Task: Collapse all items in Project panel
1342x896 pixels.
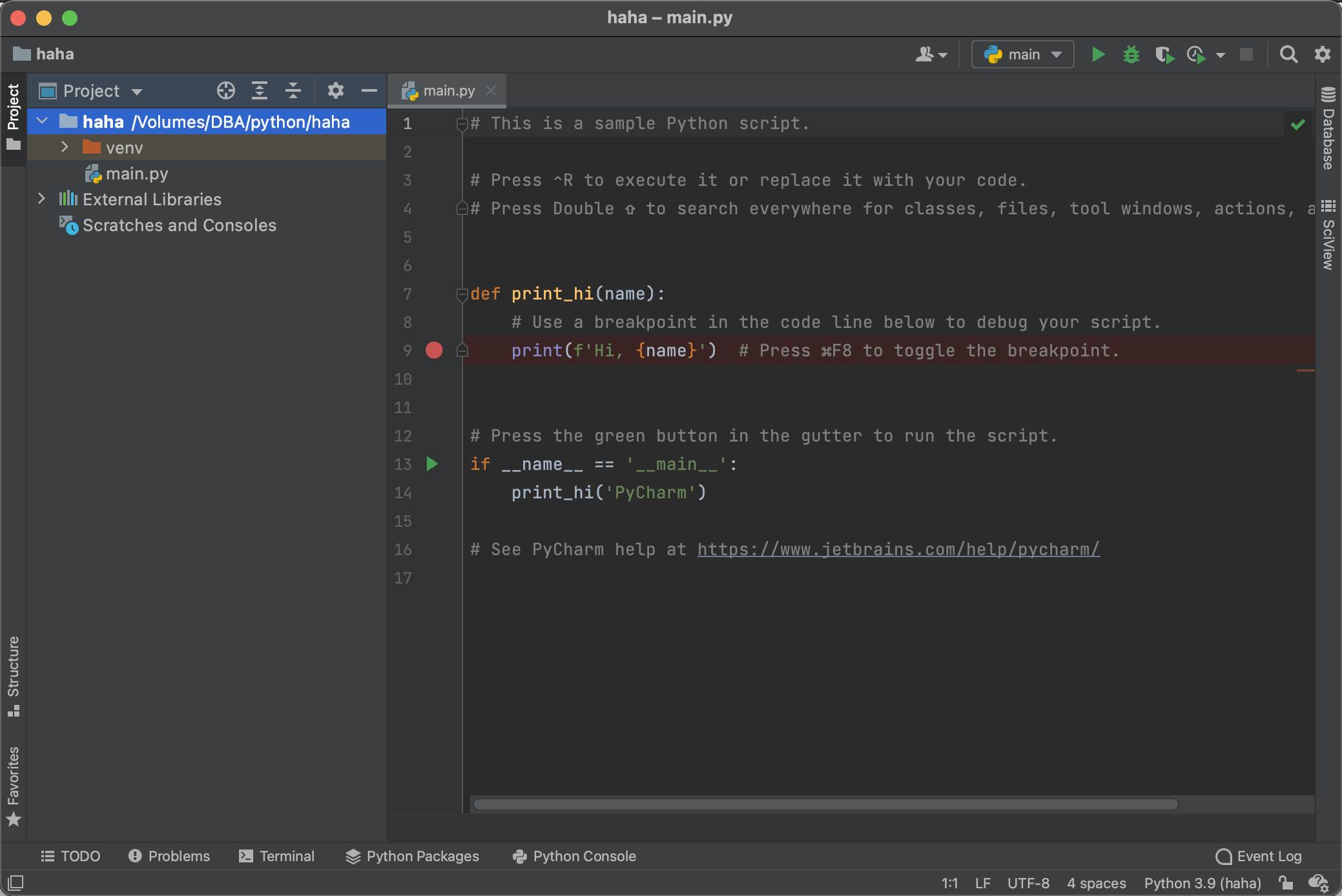Action: (293, 90)
